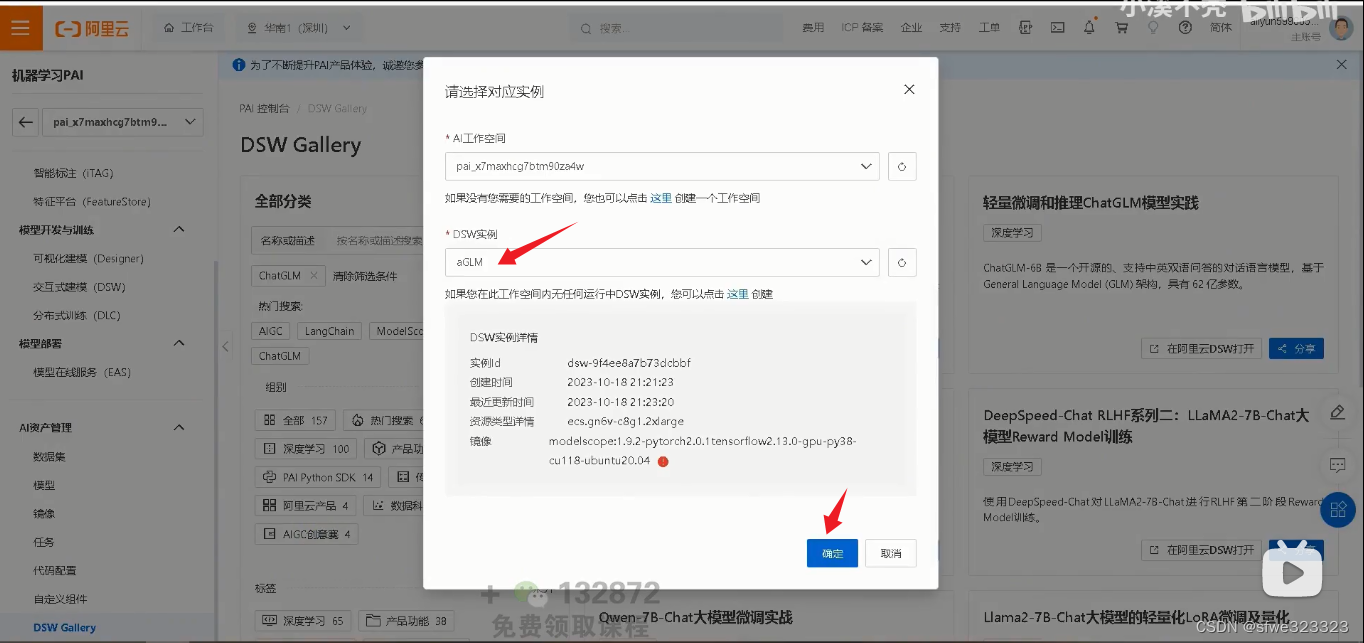Refresh the DSW实例 list
This screenshot has width=1364, height=643.
pyautogui.click(x=902, y=262)
